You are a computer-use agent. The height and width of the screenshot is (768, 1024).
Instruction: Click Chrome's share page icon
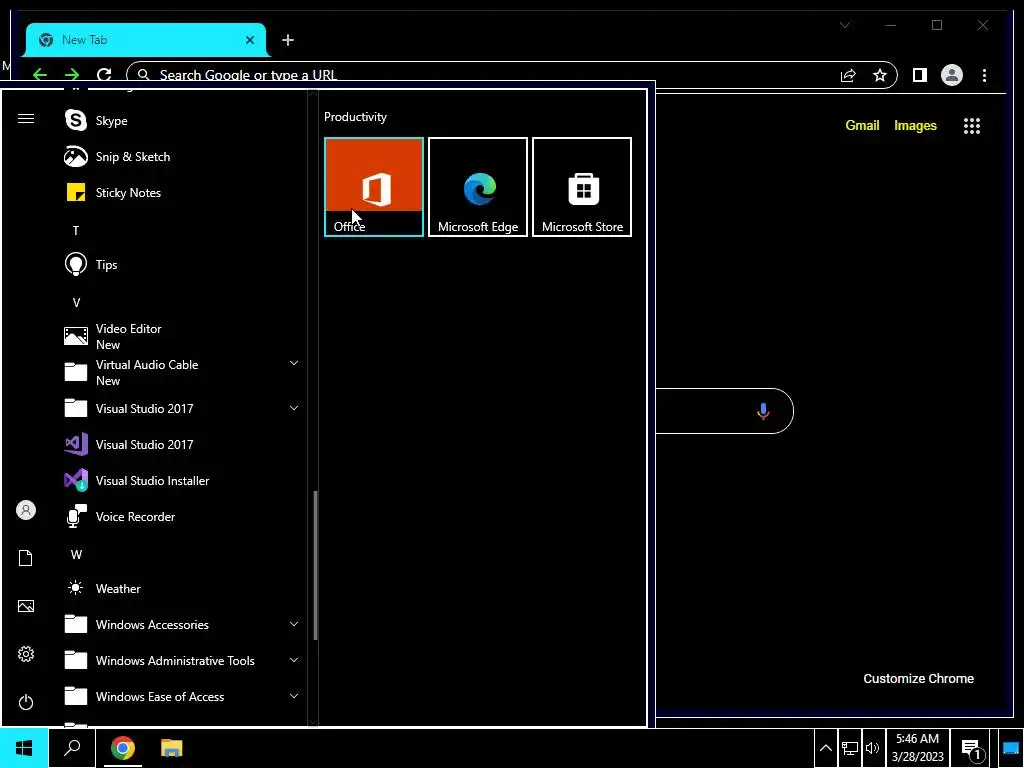tap(848, 75)
